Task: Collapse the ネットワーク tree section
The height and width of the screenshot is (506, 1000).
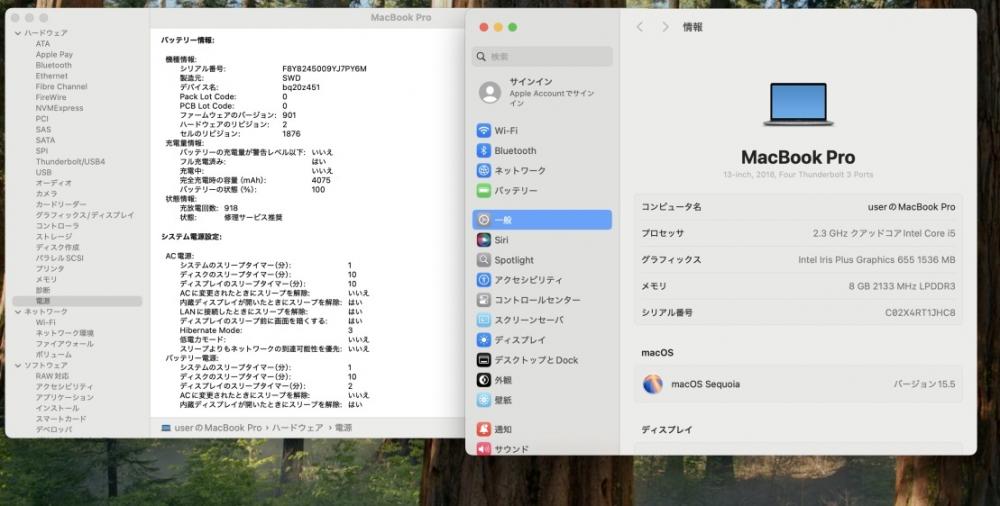Action: click(x=18, y=312)
